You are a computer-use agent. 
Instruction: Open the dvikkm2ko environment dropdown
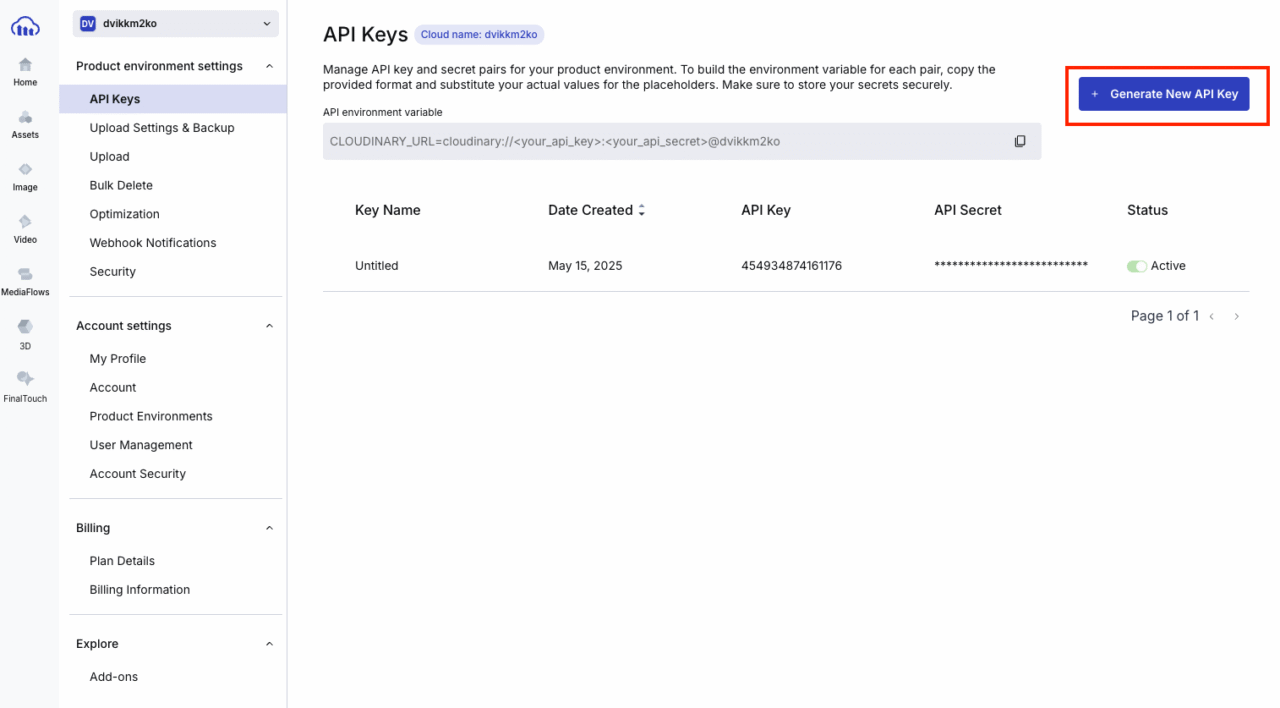click(176, 24)
